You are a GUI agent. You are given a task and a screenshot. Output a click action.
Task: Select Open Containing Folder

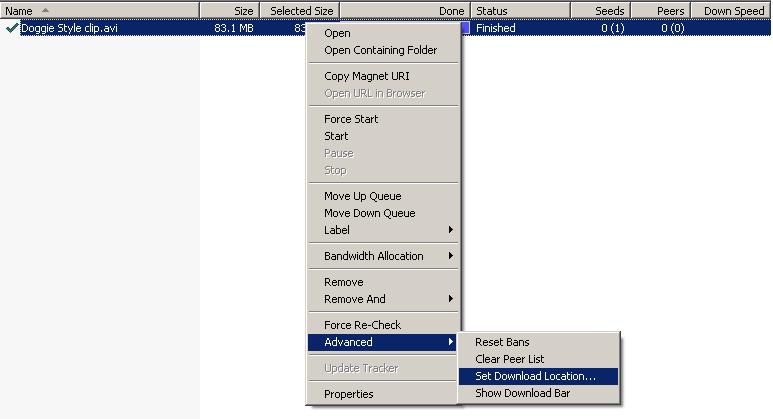click(380, 50)
